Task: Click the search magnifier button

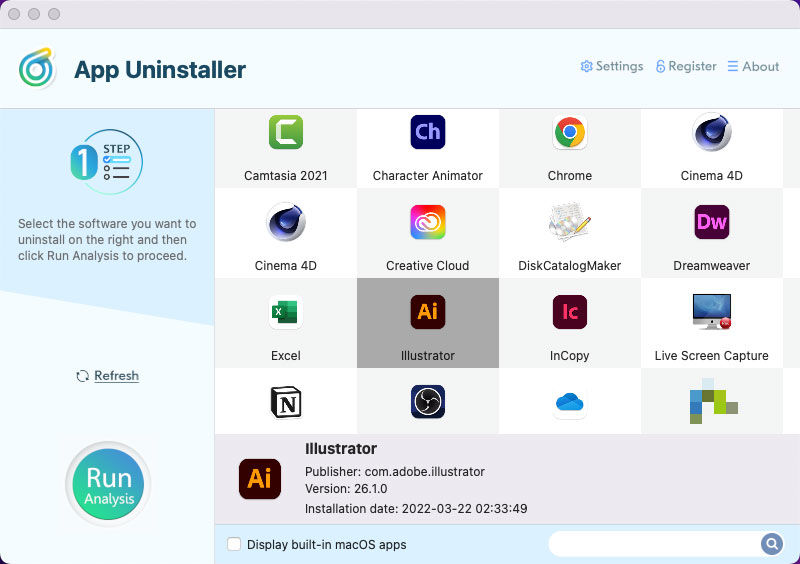Action: pos(772,544)
